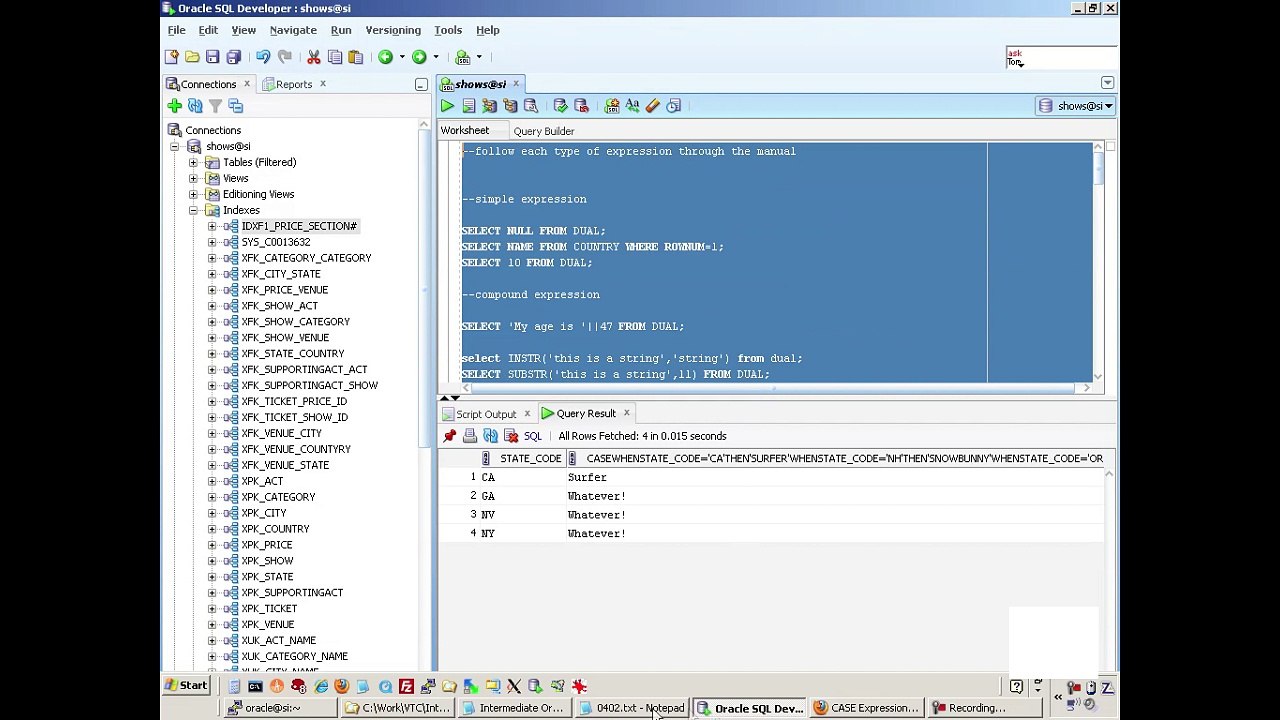Cut the selection with the scissors icon
This screenshot has height=720, width=1280.
point(314,57)
